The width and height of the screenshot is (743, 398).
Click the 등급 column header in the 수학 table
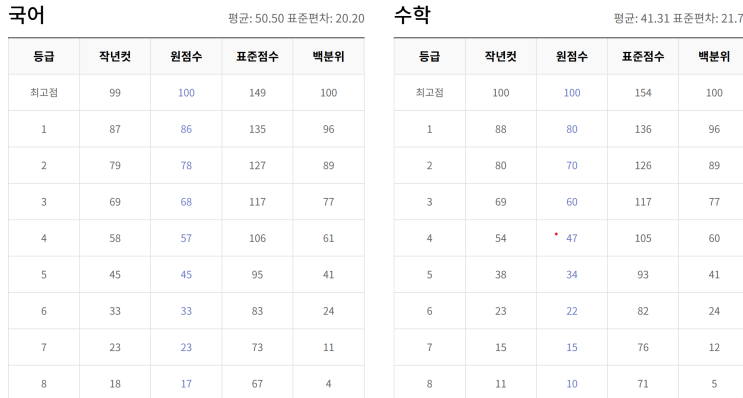point(430,56)
